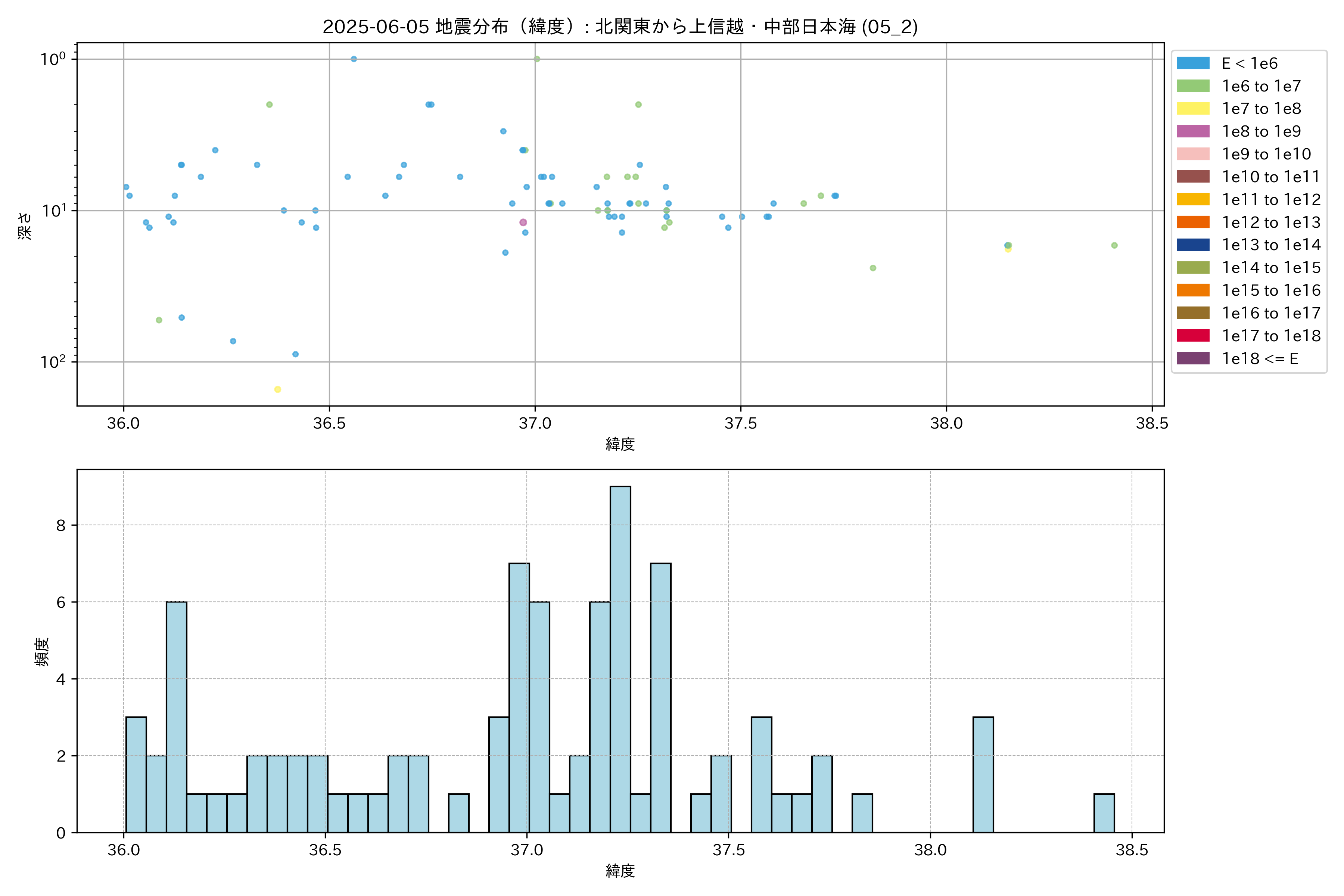Screen dimensions: 1344x896
Task: Click the '1e15 to 1e16' legend label
Action: click(x=1271, y=290)
